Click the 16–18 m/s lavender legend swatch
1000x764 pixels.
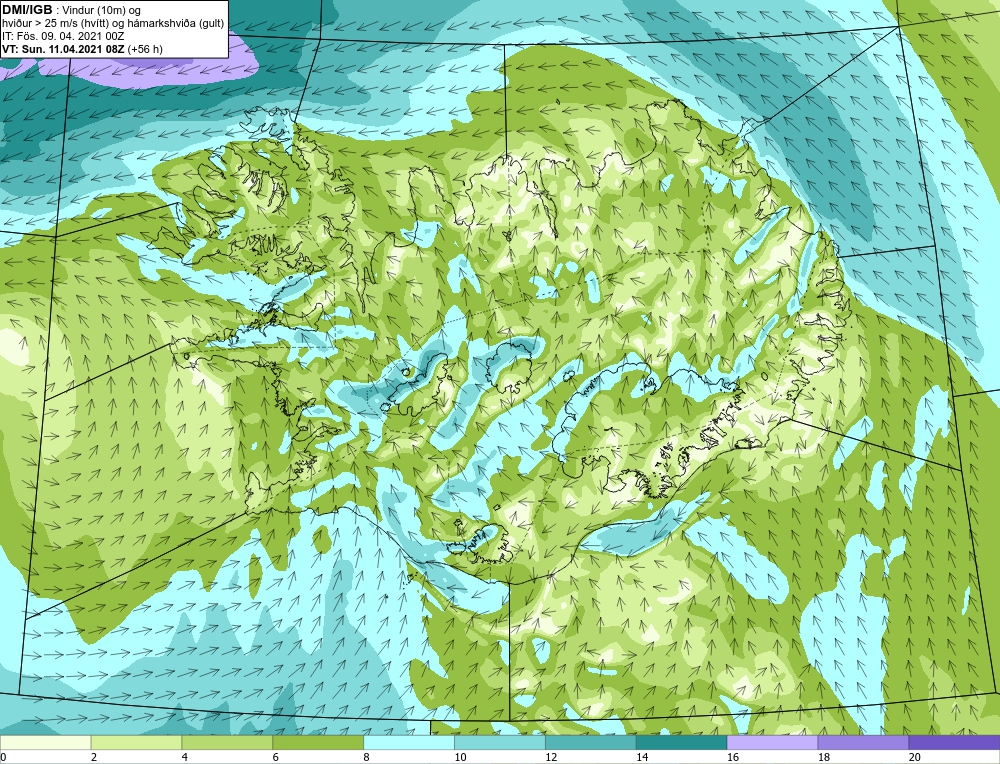(772, 742)
